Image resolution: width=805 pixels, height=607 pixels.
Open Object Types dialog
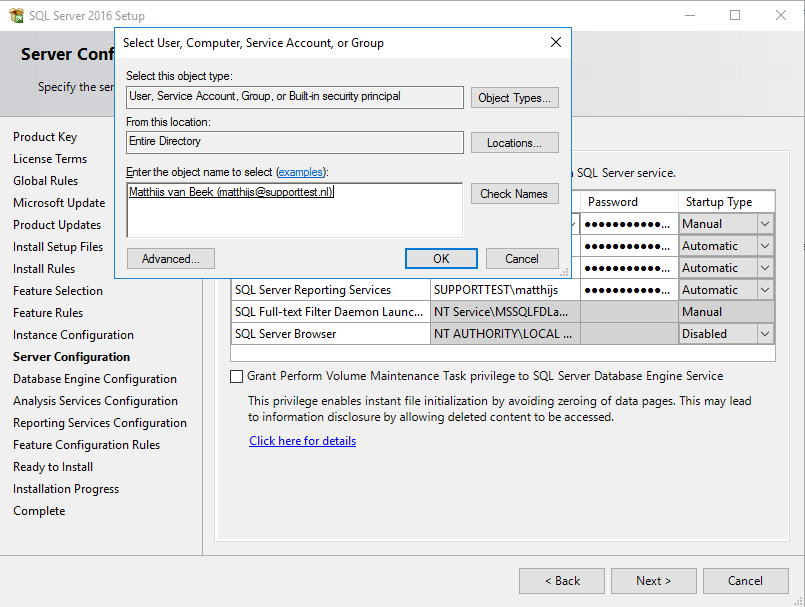(514, 98)
